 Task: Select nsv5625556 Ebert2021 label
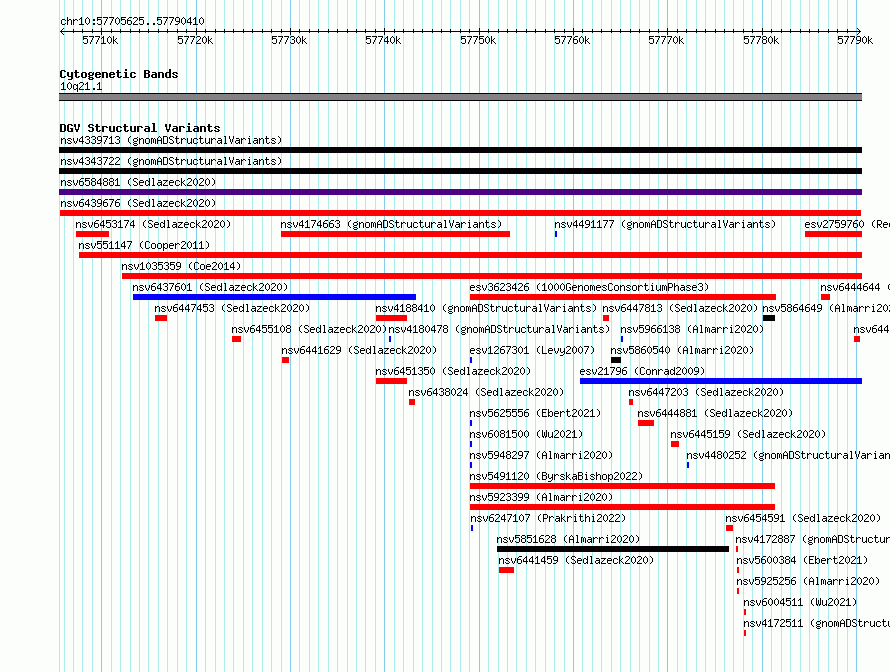[x=535, y=413]
